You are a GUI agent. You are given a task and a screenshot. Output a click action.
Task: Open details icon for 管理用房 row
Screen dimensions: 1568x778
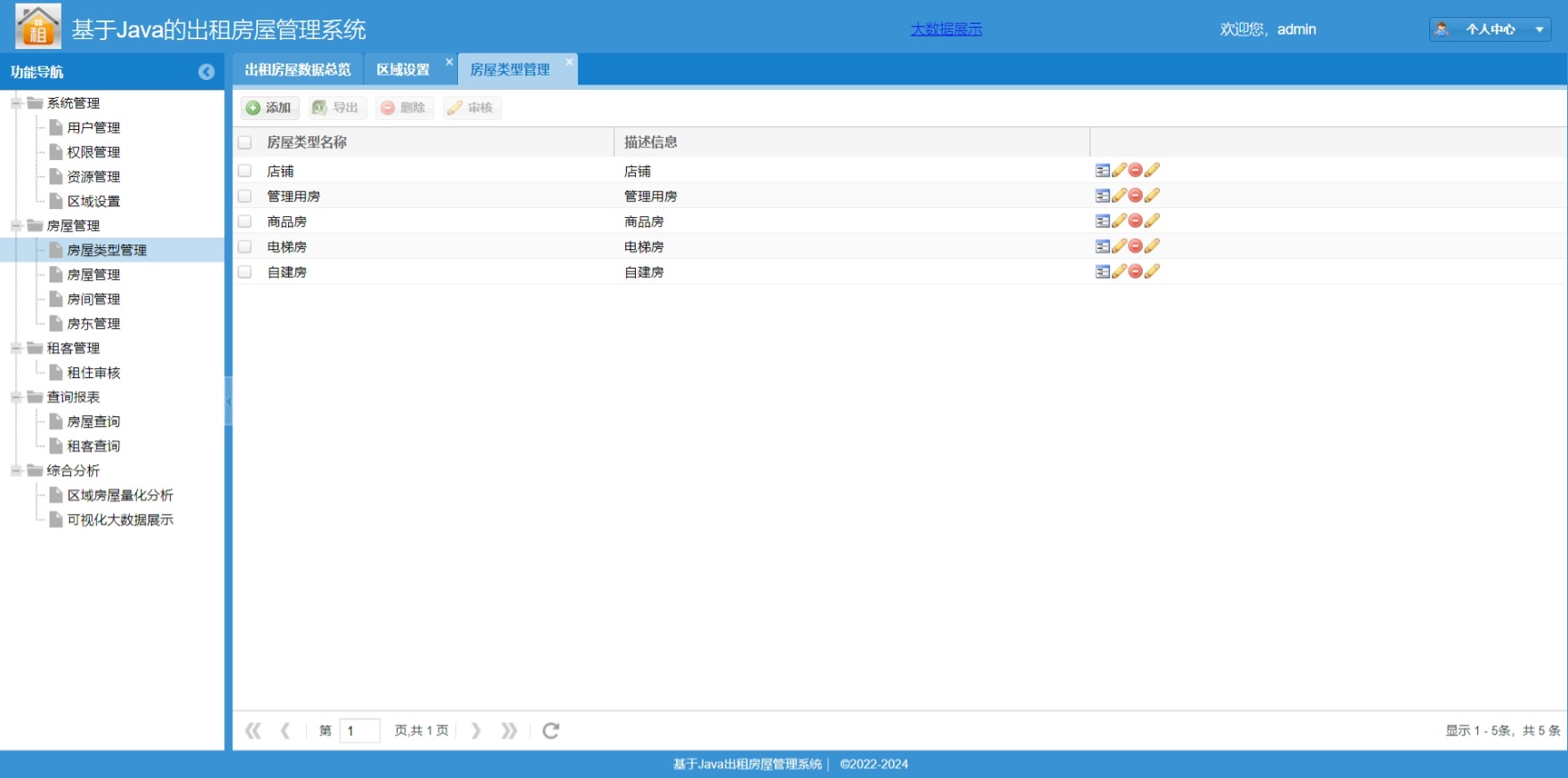pyautogui.click(x=1102, y=196)
